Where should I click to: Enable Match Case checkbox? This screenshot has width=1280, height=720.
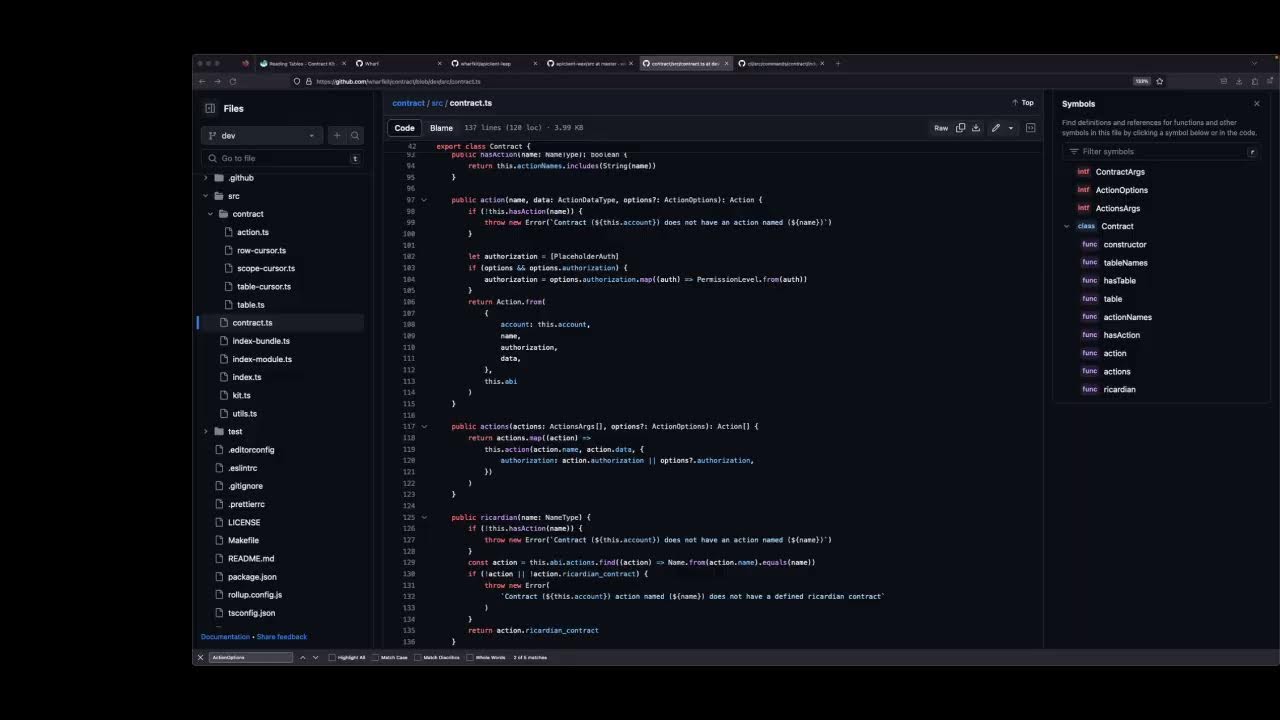375,657
